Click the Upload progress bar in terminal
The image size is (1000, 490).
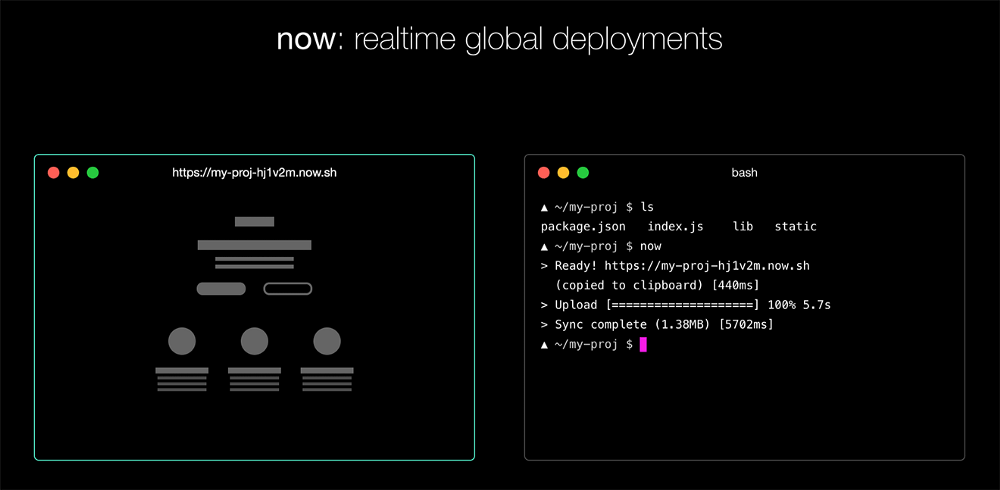682,305
